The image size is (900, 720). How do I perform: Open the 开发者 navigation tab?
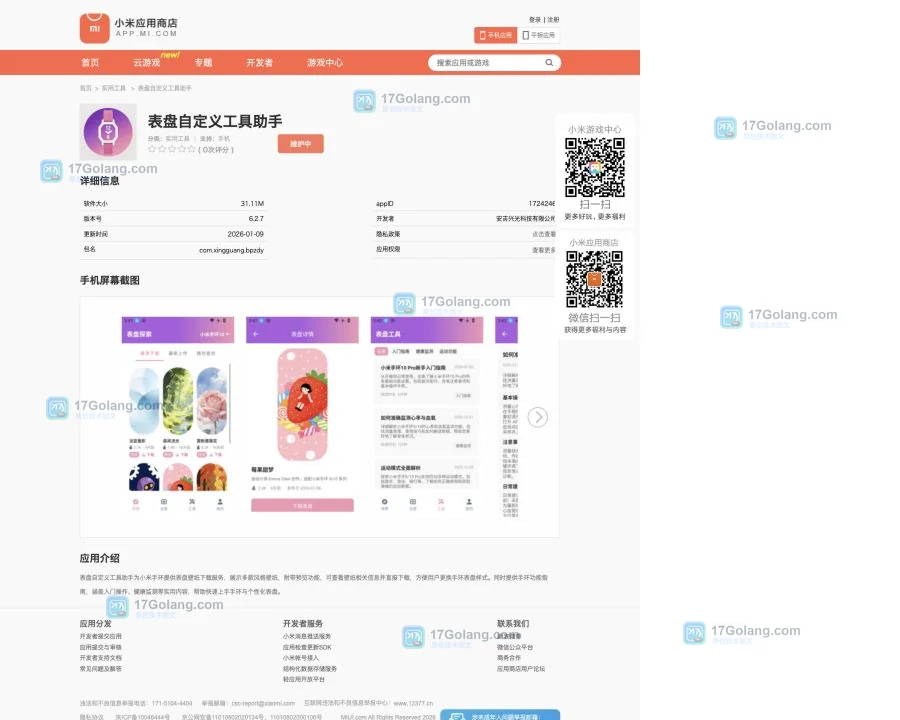(x=259, y=63)
